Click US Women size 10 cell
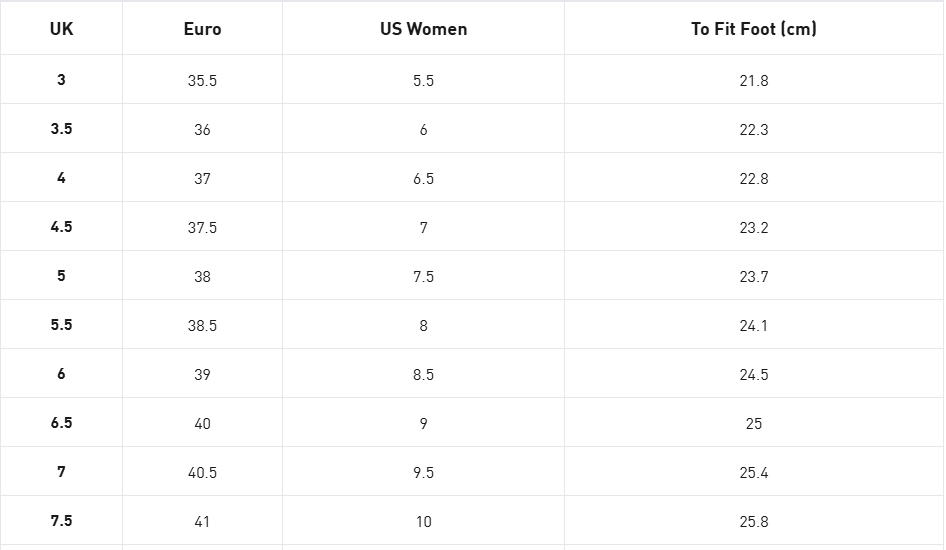The image size is (946, 550). [423, 520]
